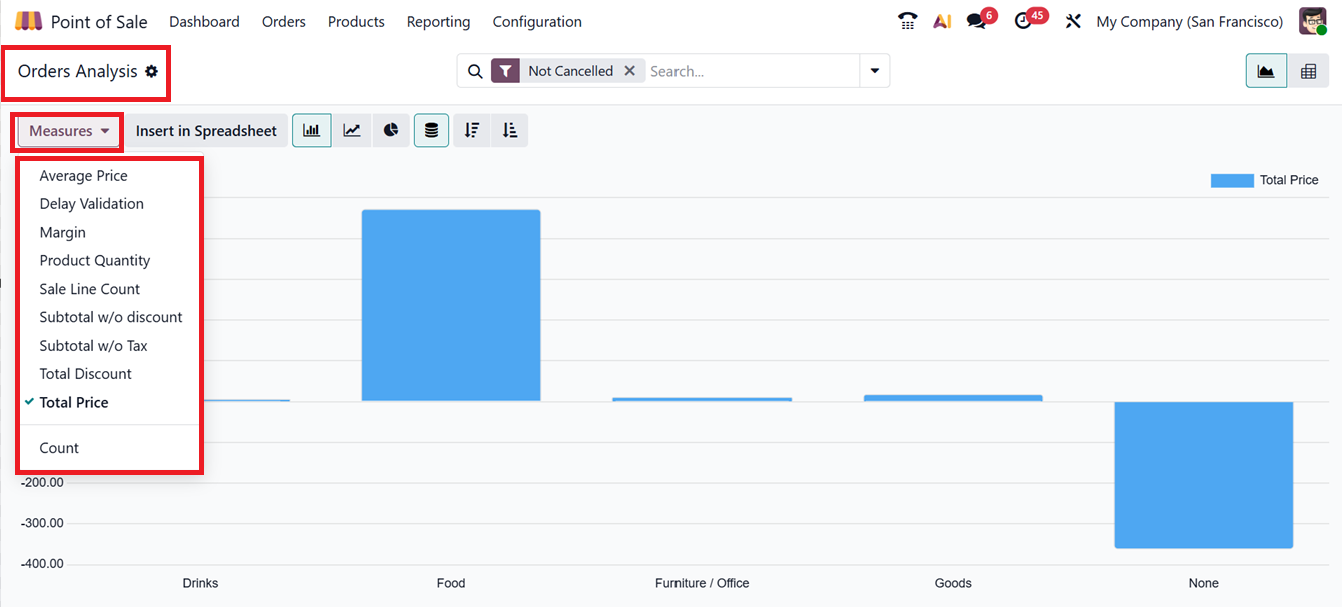The height and width of the screenshot is (607, 1342).
Task: Enable the Count measure
Action: click(x=59, y=448)
